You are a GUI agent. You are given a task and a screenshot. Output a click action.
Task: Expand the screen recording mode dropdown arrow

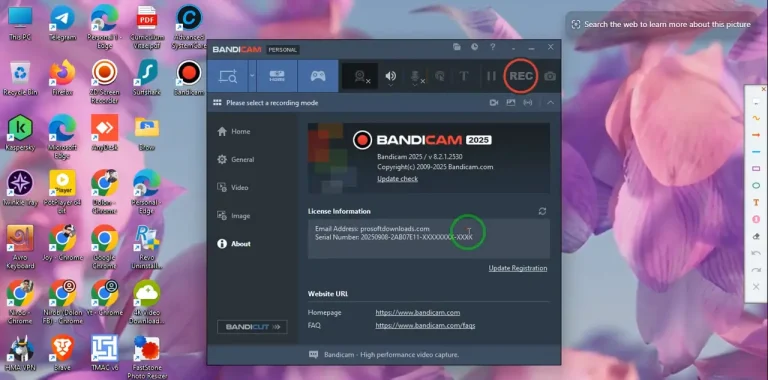(x=252, y=76)
